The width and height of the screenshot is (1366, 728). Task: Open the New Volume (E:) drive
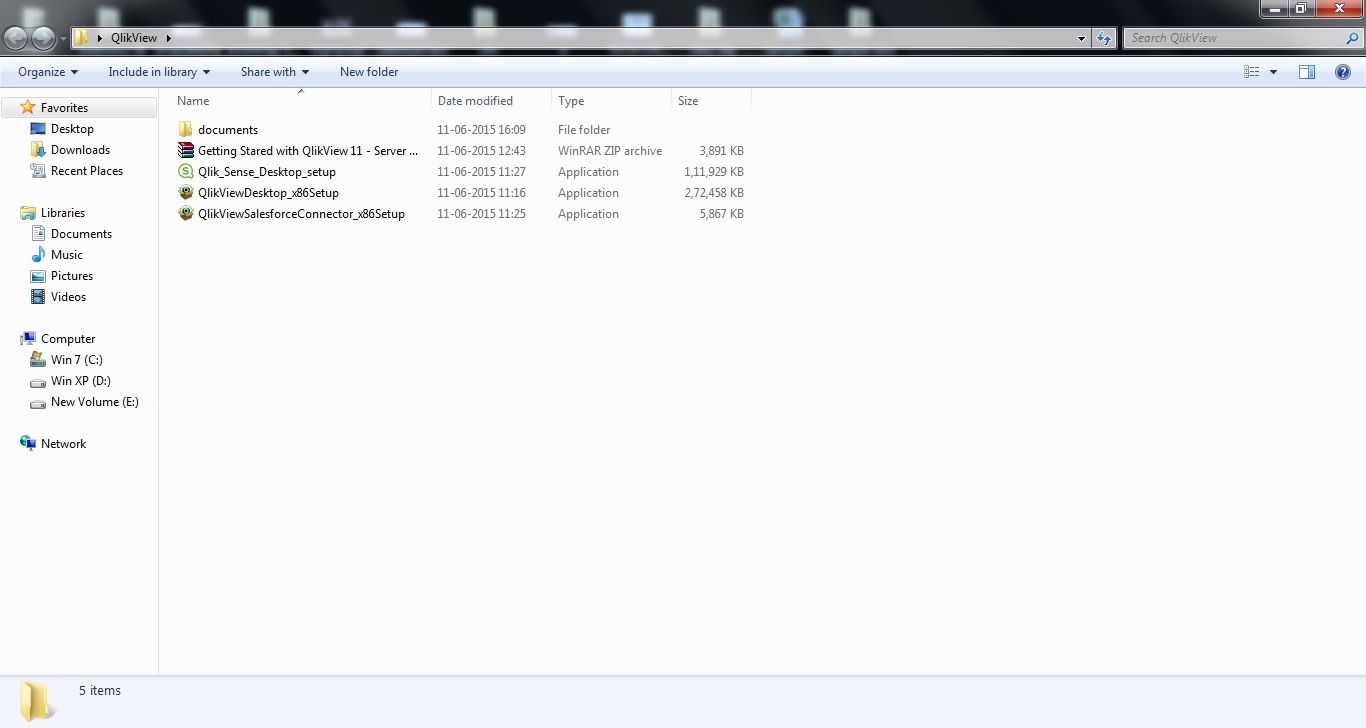pos(84,402)
